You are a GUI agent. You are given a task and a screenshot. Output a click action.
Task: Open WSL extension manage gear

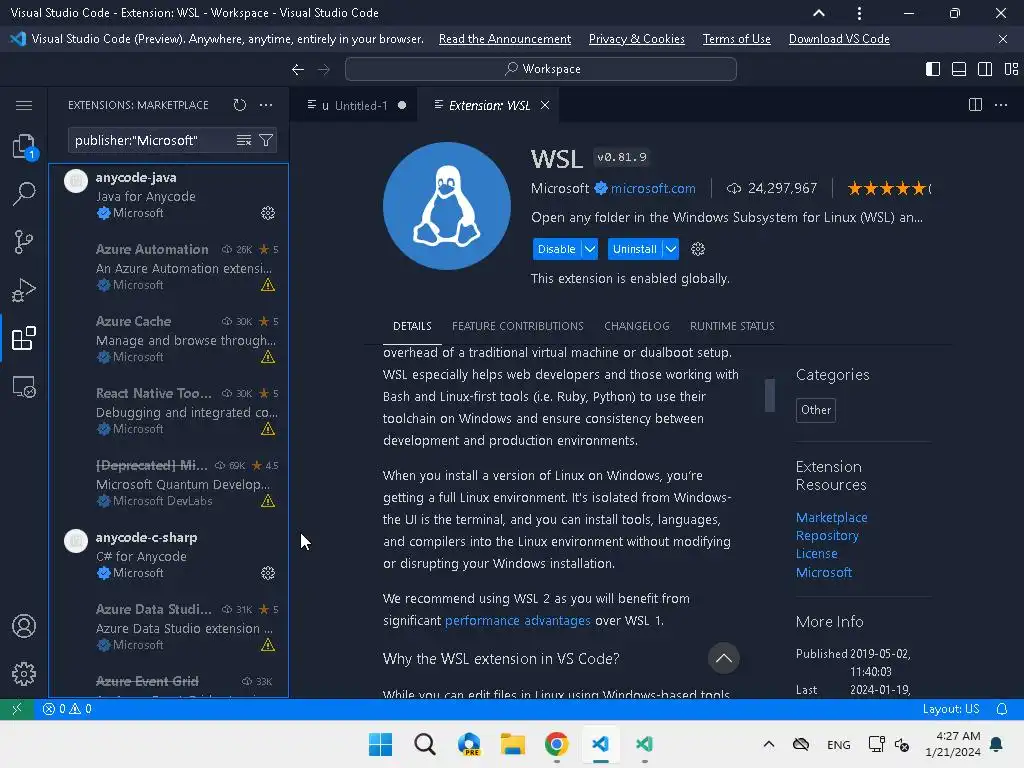tap(698, 249)
